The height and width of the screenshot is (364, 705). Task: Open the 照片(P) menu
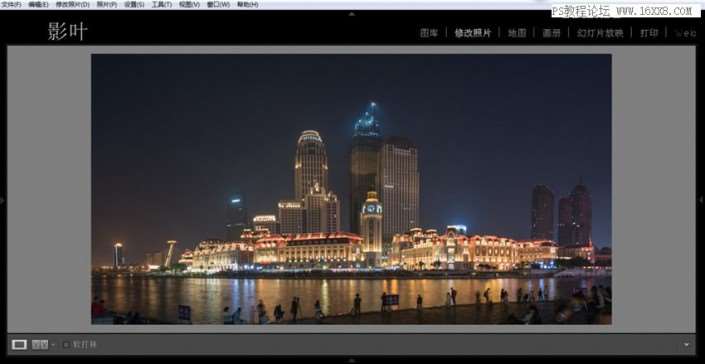click(x=107, y=4)
